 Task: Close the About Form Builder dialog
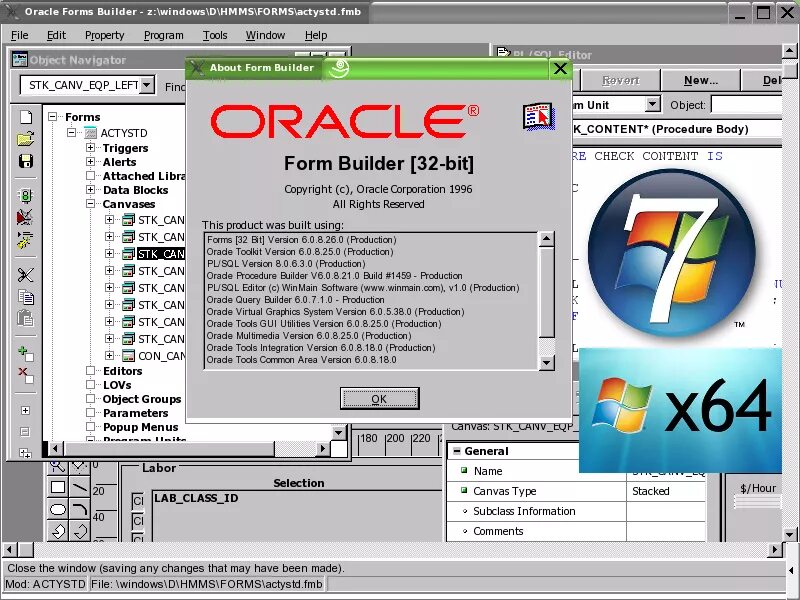pos(560,68)
